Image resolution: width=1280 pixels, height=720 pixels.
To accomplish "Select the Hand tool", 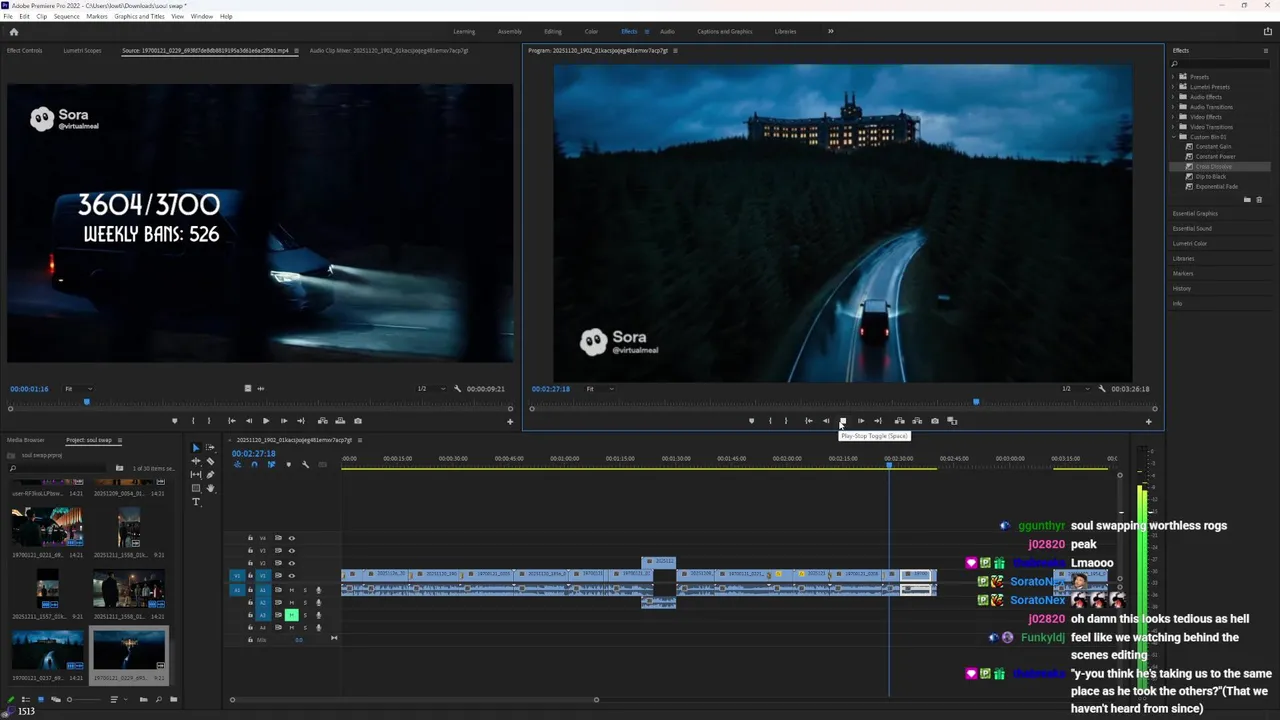I will (x=210, y=488).
